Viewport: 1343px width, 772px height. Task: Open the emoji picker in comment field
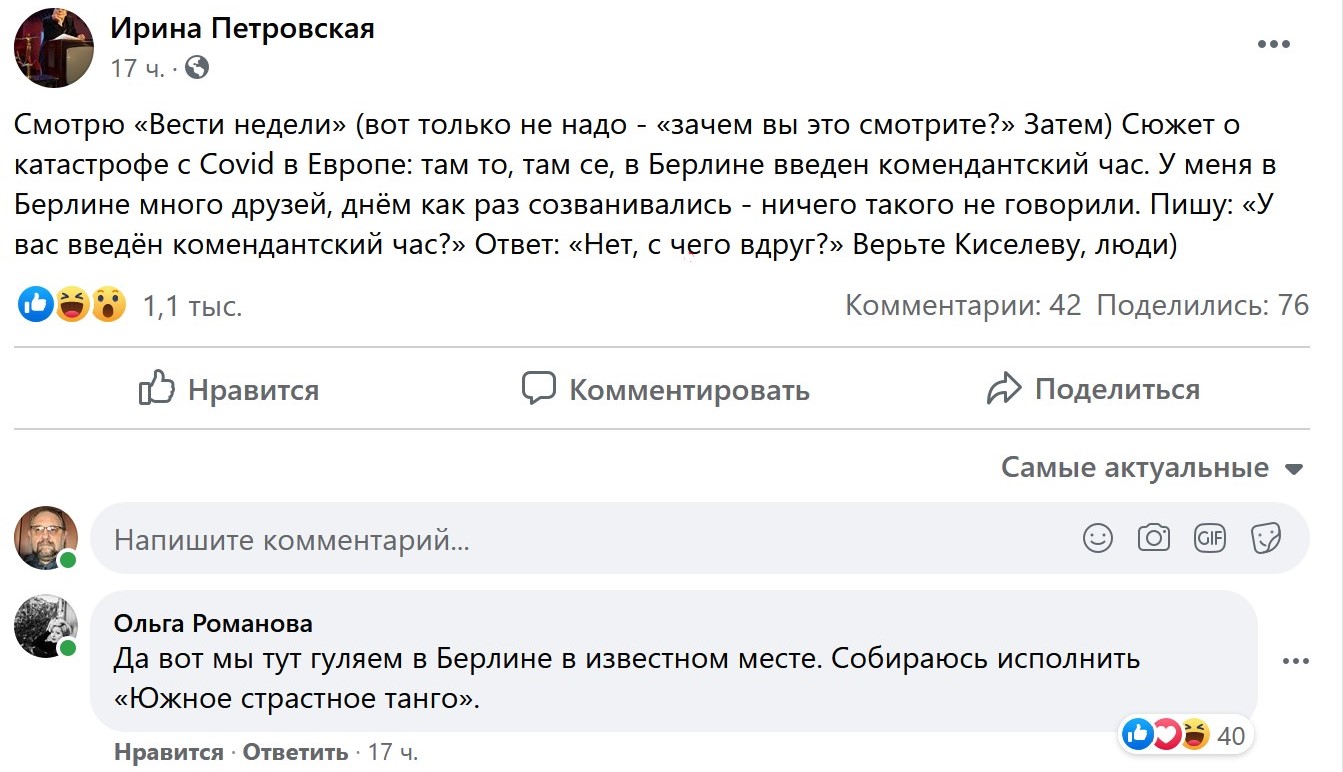click(1097, 538)
